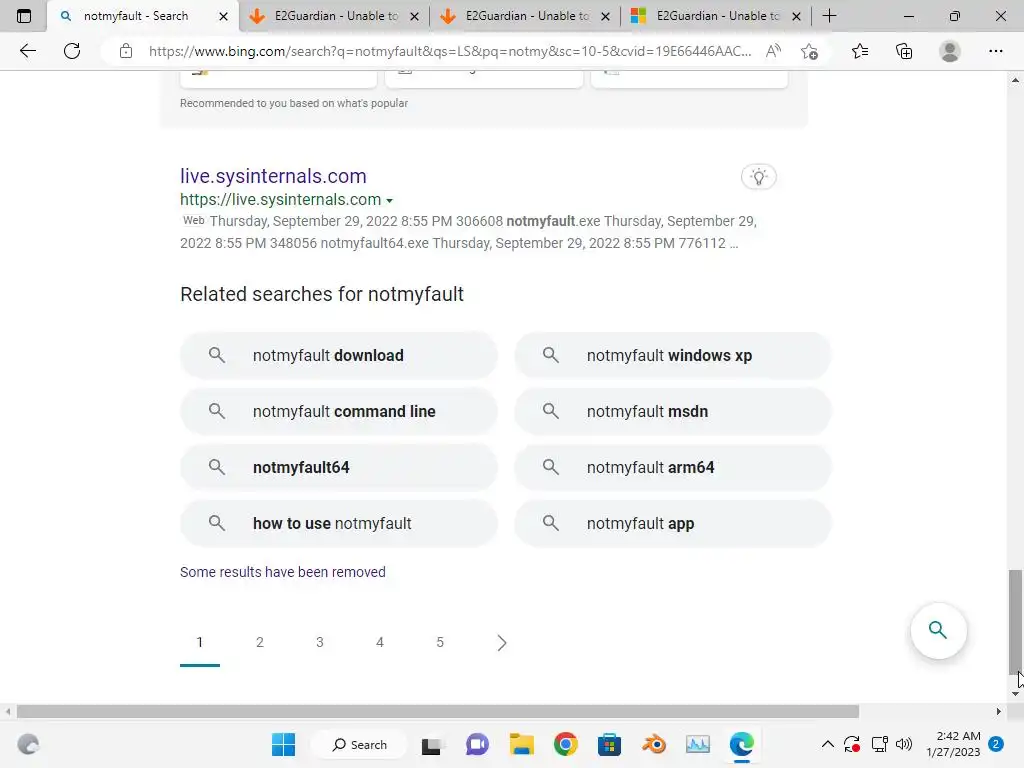View site information via lock icon
Viewport: 1024px width, 768px height.
coord(126,51)
